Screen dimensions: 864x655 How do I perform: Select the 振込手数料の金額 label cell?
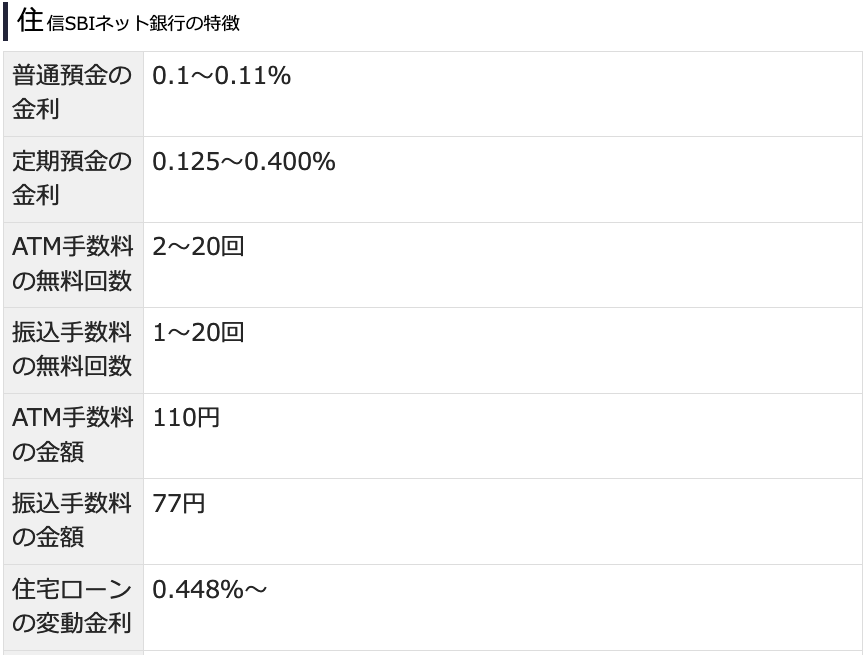[73, 521]
